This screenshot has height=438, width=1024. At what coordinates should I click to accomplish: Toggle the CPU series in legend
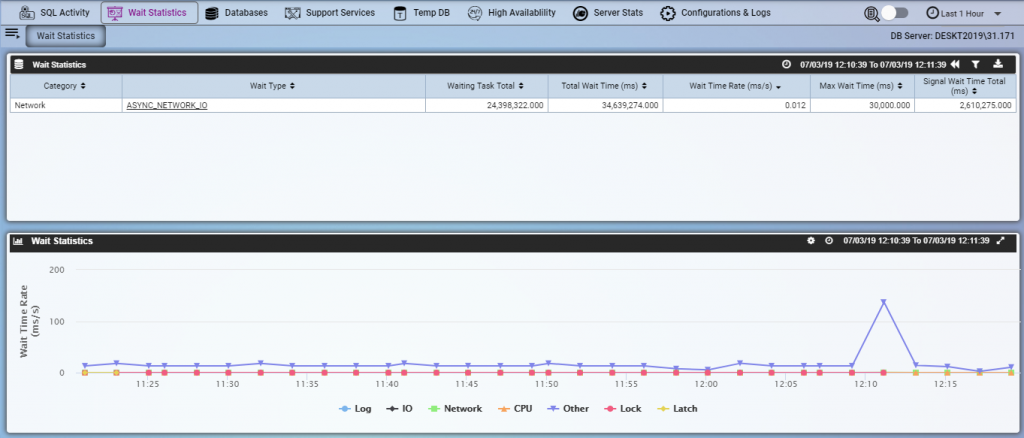tap(513, 409)
